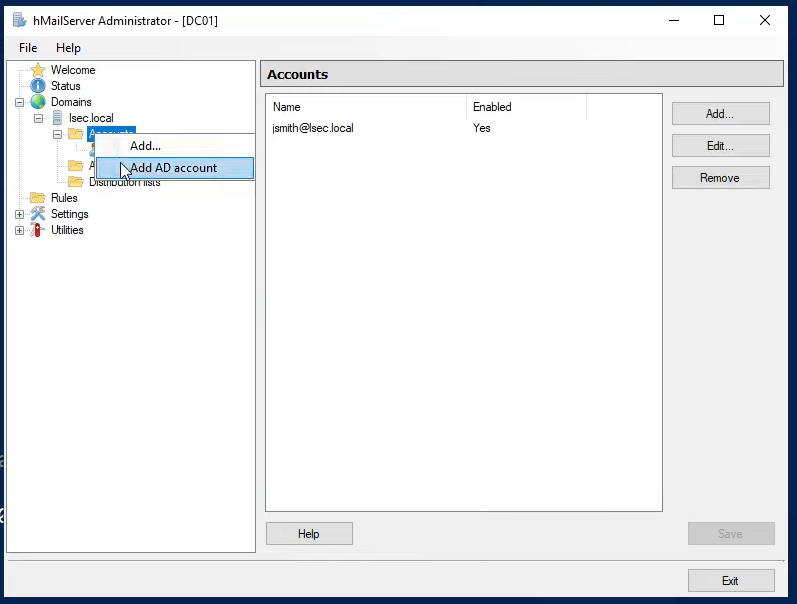
Task: Select Distribution lists in the tree
Action: click(125, 183)
